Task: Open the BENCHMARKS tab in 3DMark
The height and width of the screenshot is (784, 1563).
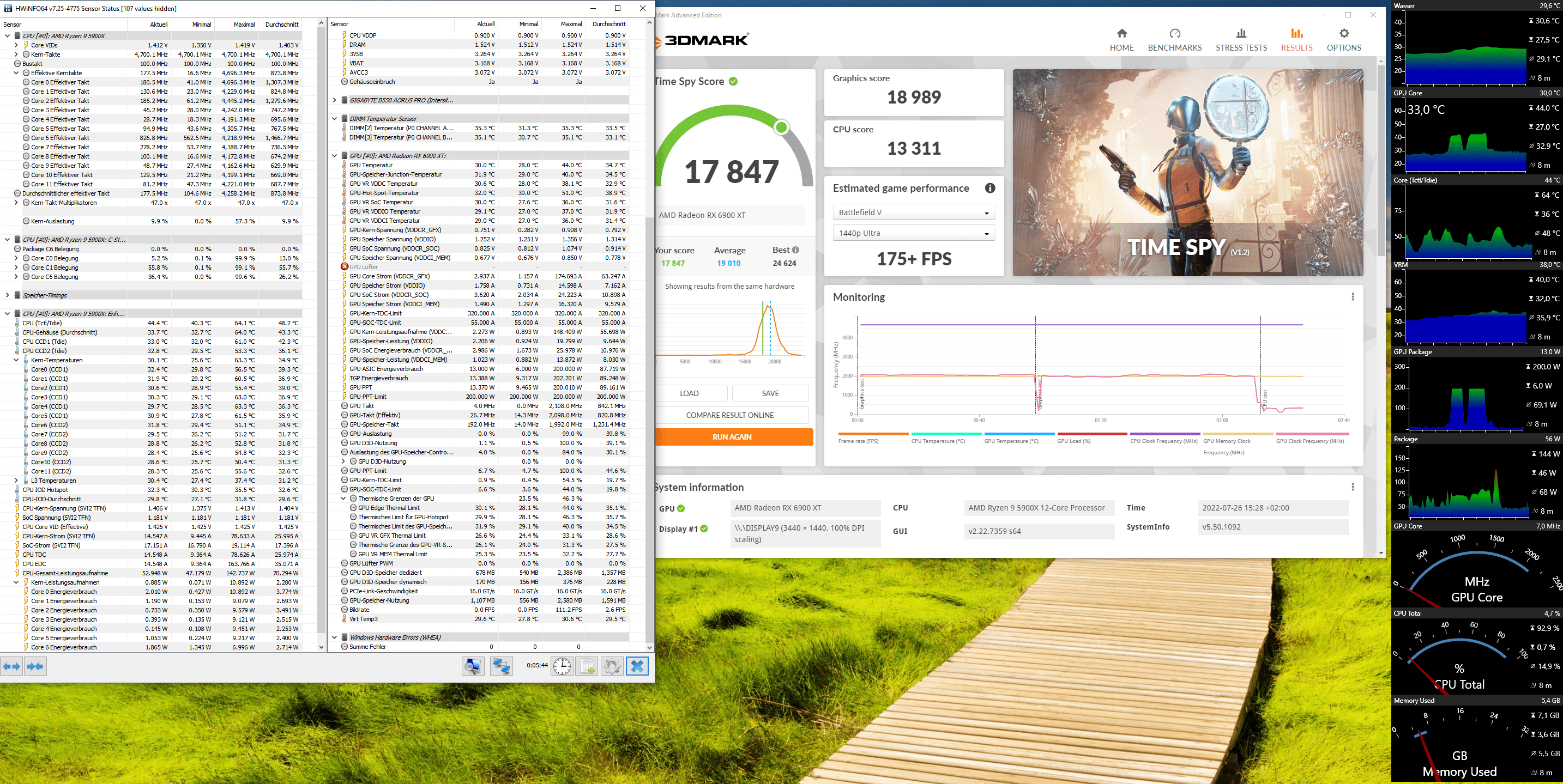Action: click(x=1175, y=40)
